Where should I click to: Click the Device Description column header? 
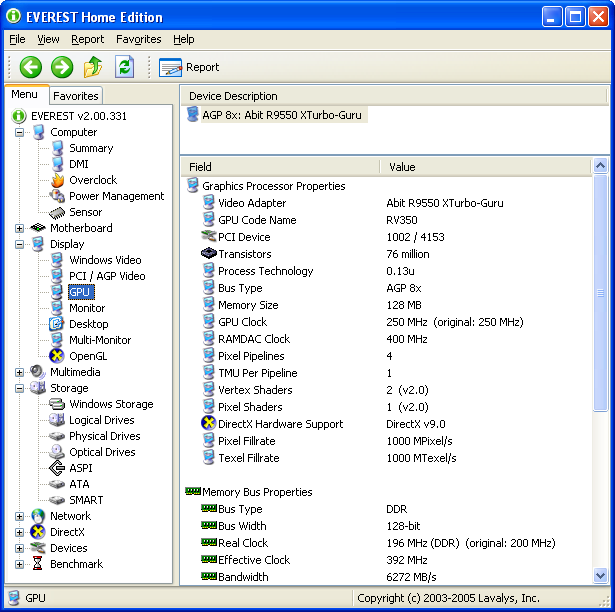[394, 96]
